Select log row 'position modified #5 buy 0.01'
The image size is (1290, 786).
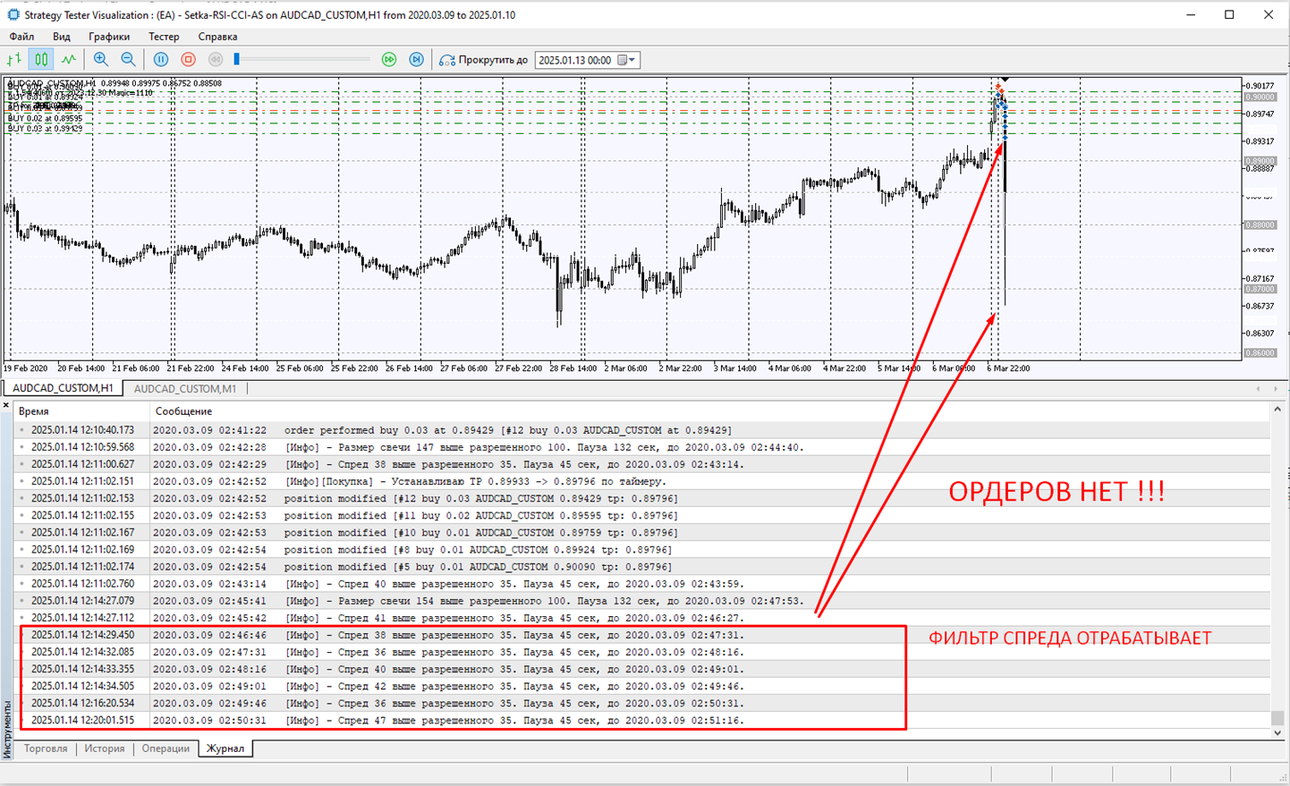(642, 566)
